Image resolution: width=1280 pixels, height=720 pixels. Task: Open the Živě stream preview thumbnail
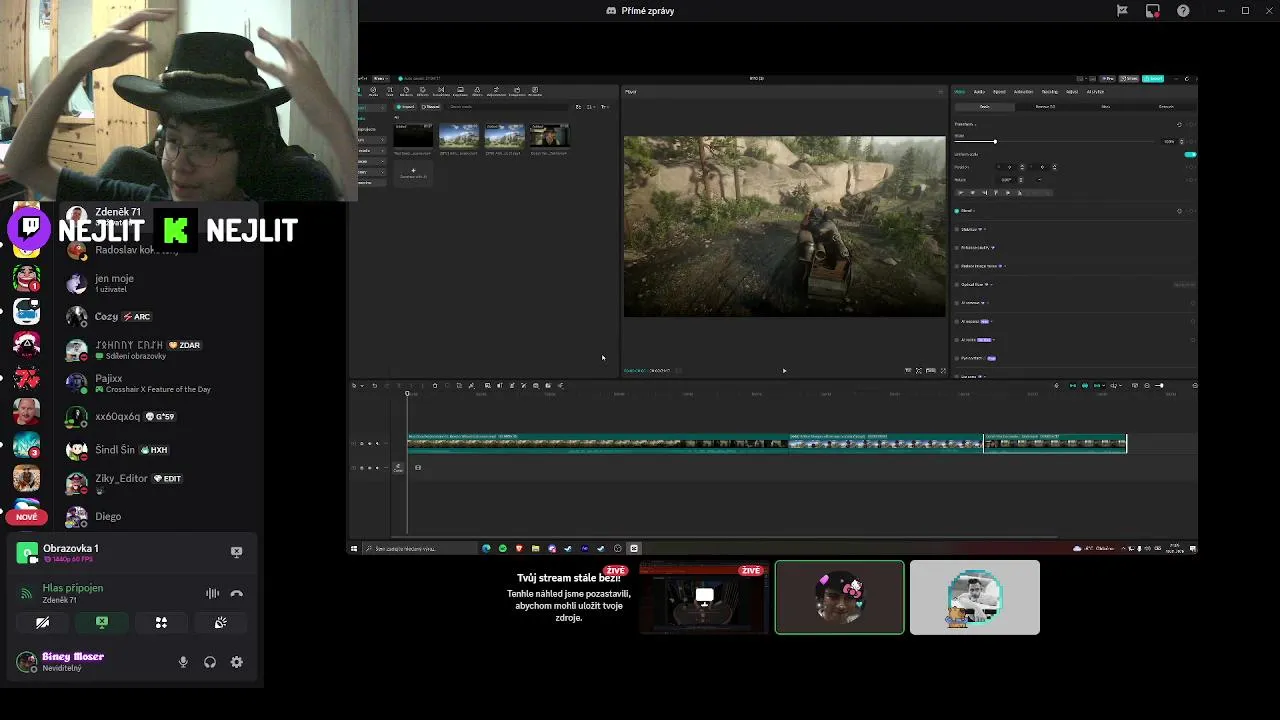pos(704,597)
